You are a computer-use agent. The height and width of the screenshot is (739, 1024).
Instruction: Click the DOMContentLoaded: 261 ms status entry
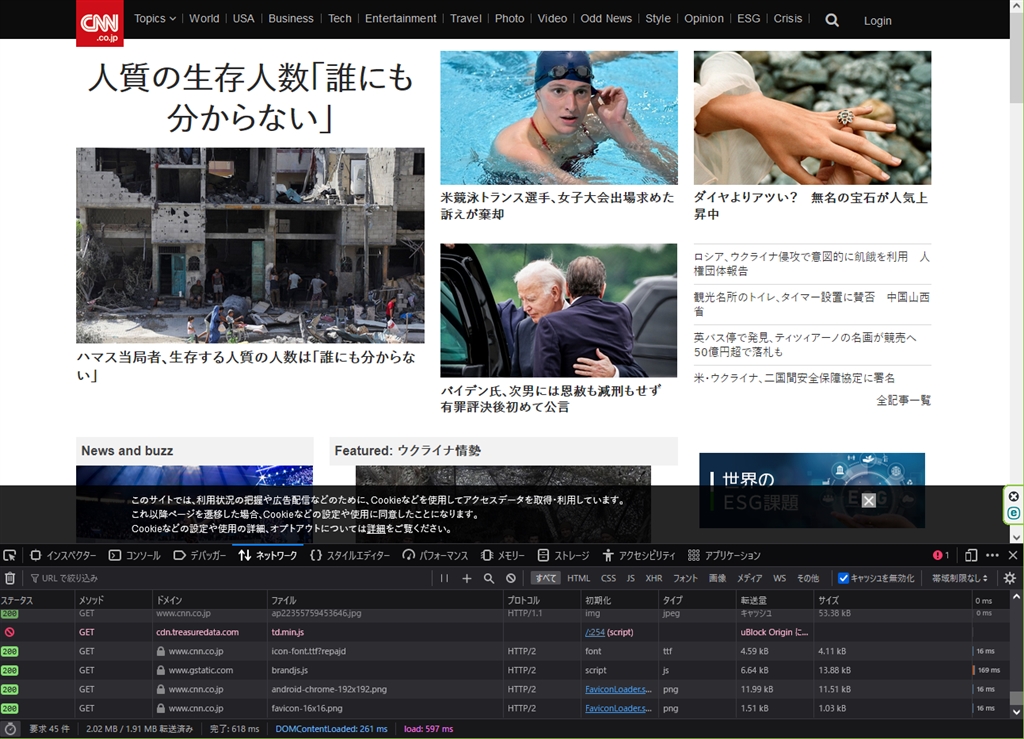[x=331, y=729]
